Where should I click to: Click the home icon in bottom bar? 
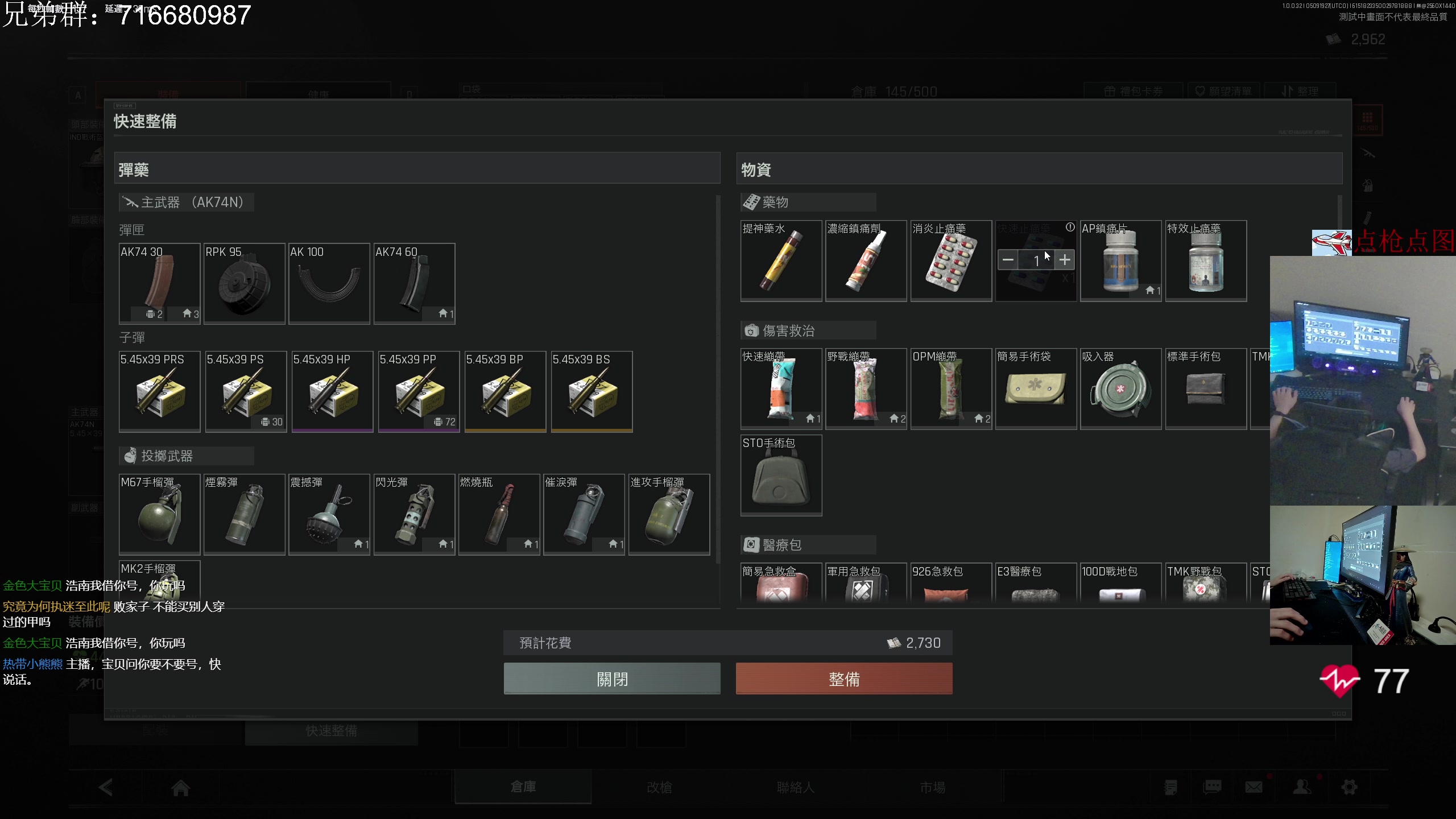[181, 788]
